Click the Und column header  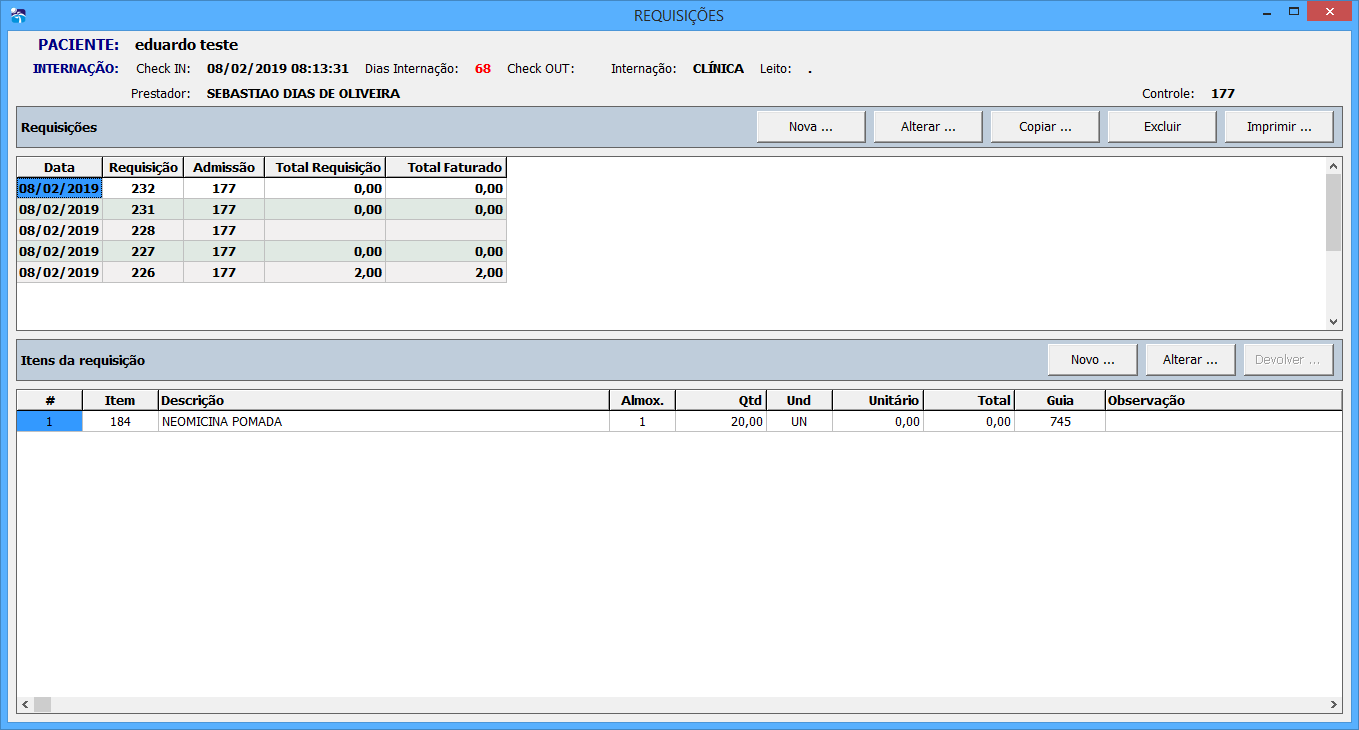pos(799,400)
